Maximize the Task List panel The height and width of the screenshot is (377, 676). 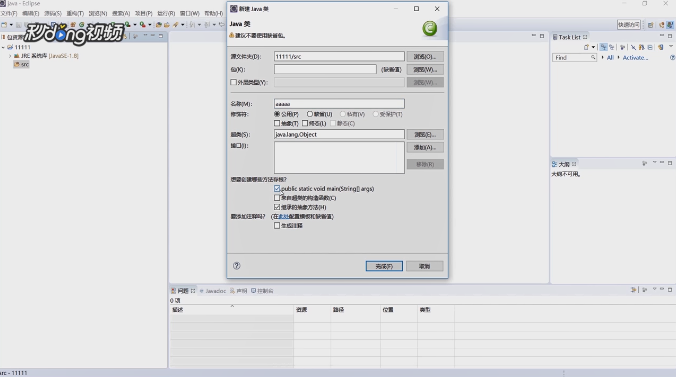click(x=670, y=36)
